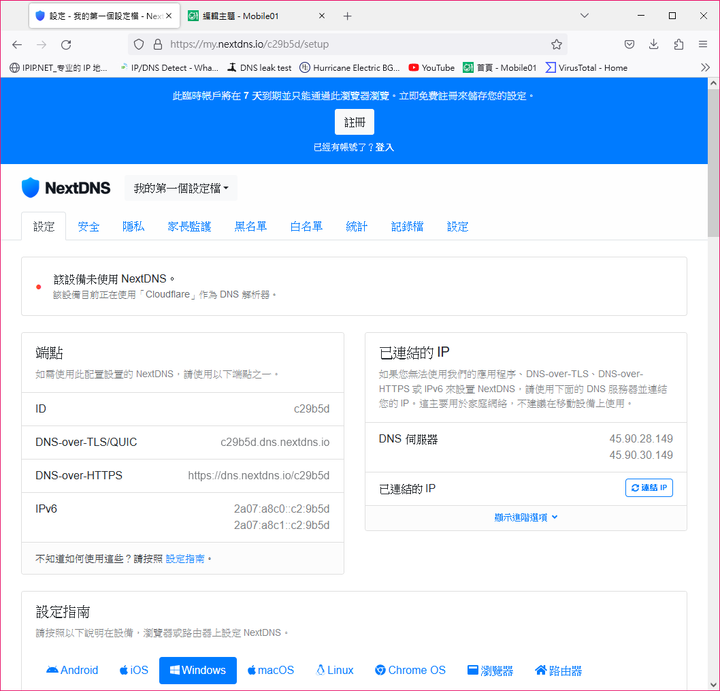Reload the page with refresh icon
Viewport: 720px width, 691px height.
point(66,45)
